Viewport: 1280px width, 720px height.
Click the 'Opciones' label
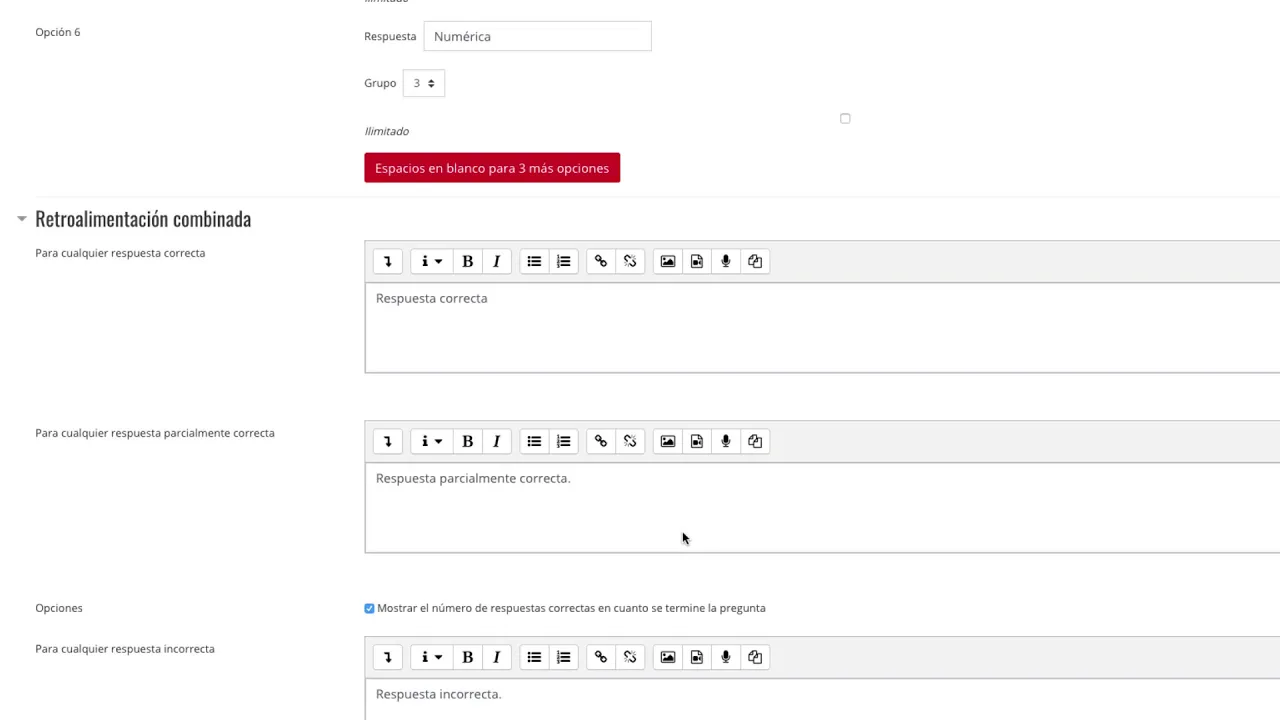point(59,608)
